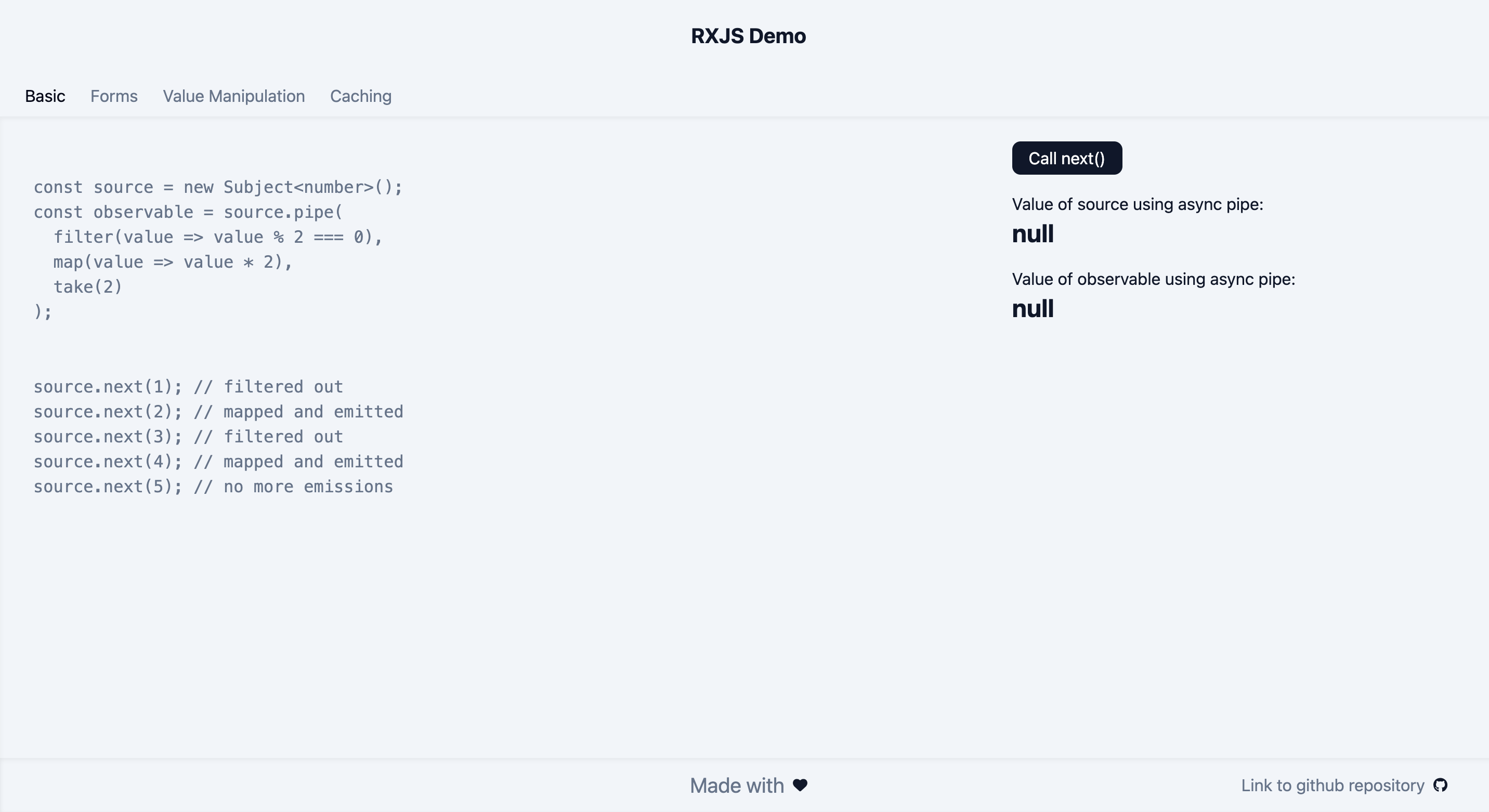Viewport: 1489px width, 812px height.
Task: Click the GitHub logo icon in footer
Action: pos(1440,785)
